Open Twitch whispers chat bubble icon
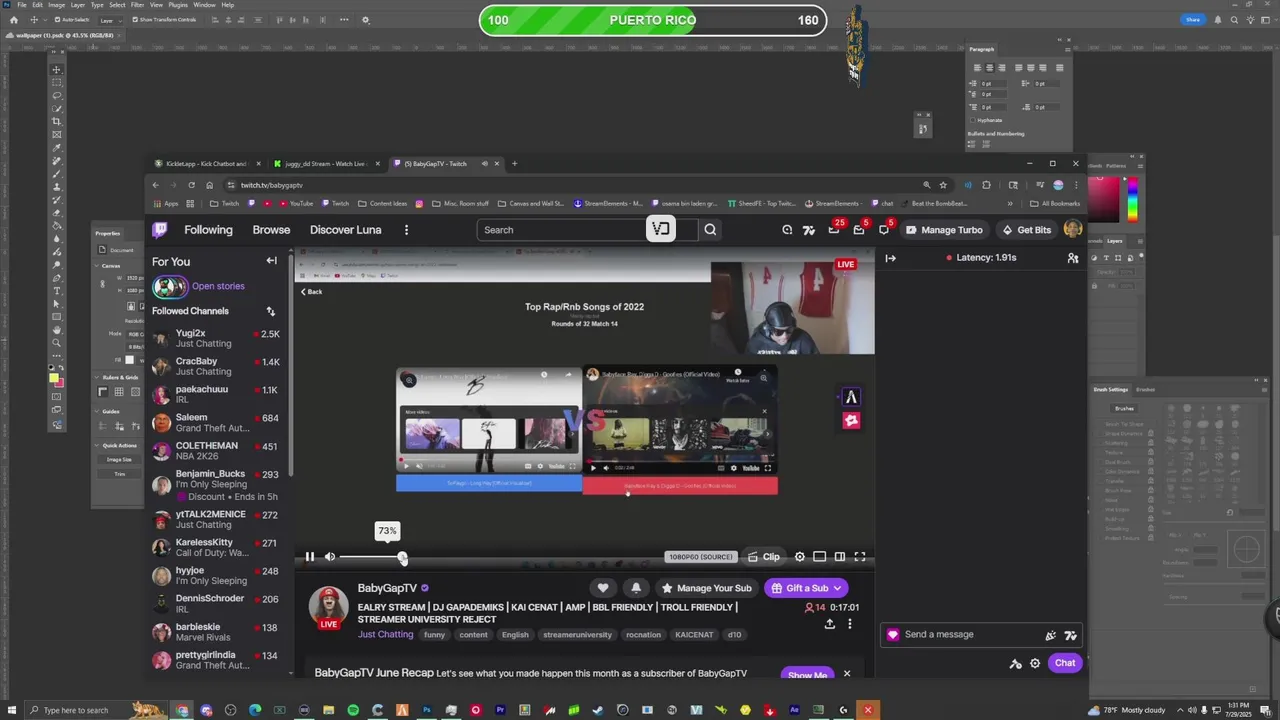 tap(883, 230)
